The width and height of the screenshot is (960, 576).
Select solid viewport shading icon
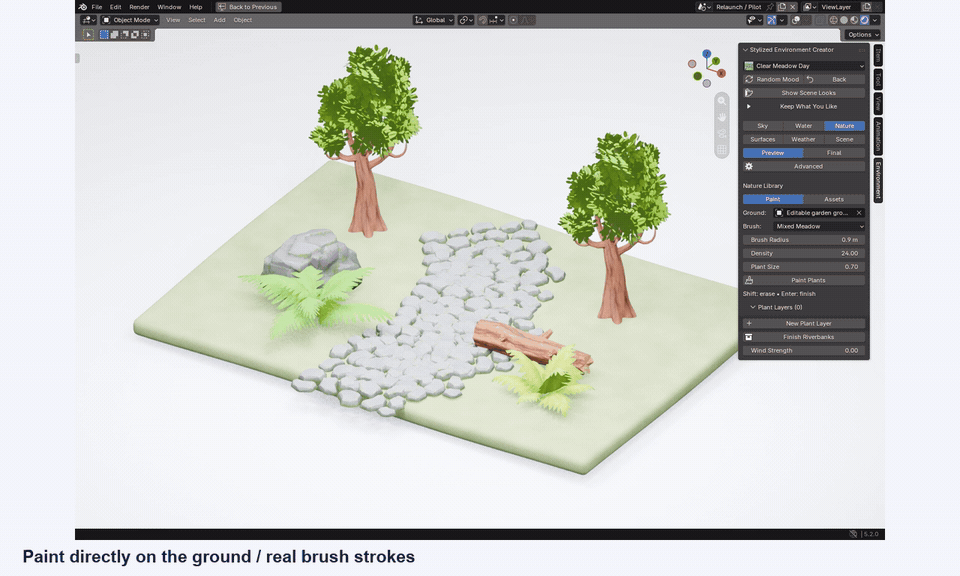[844, 20]
